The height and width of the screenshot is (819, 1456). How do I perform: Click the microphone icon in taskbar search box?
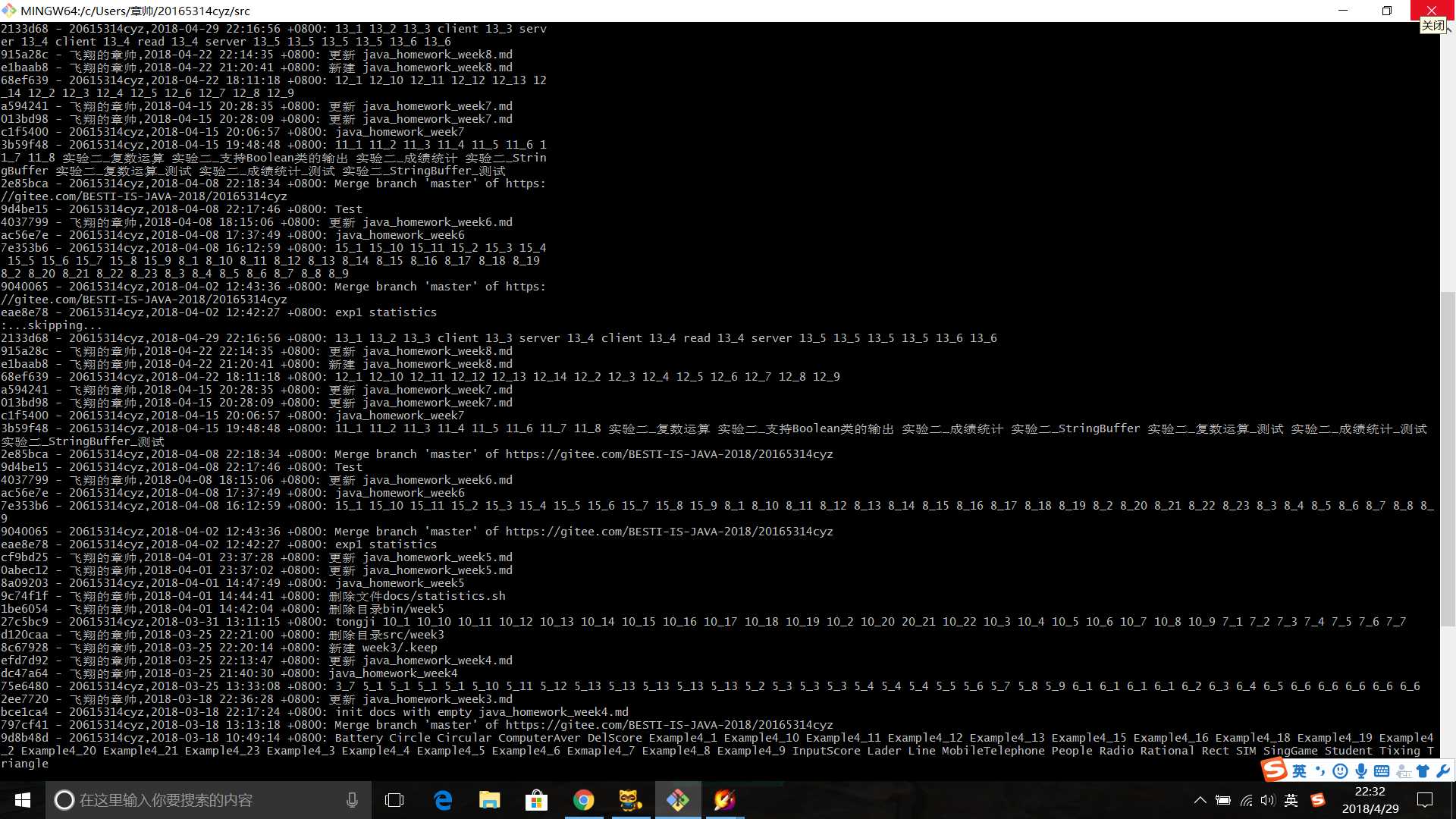352,800
